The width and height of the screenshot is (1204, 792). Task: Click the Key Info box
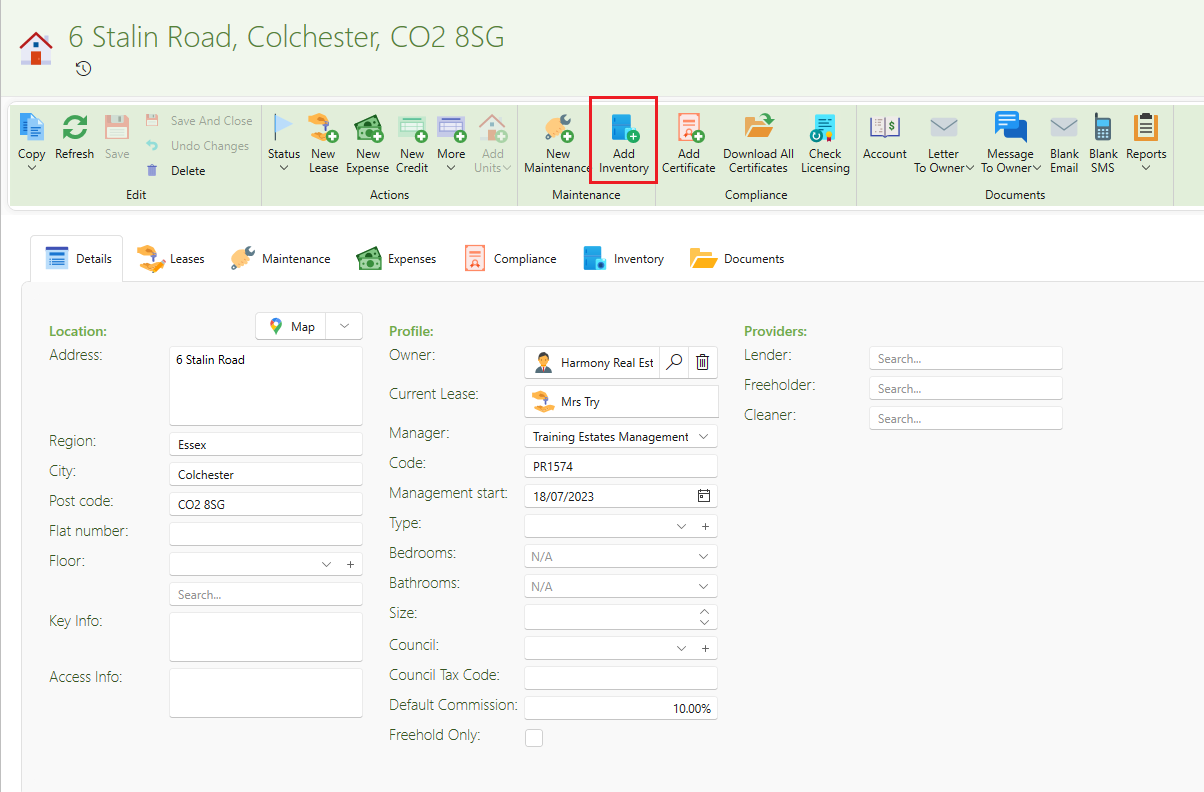pos(266,637)
